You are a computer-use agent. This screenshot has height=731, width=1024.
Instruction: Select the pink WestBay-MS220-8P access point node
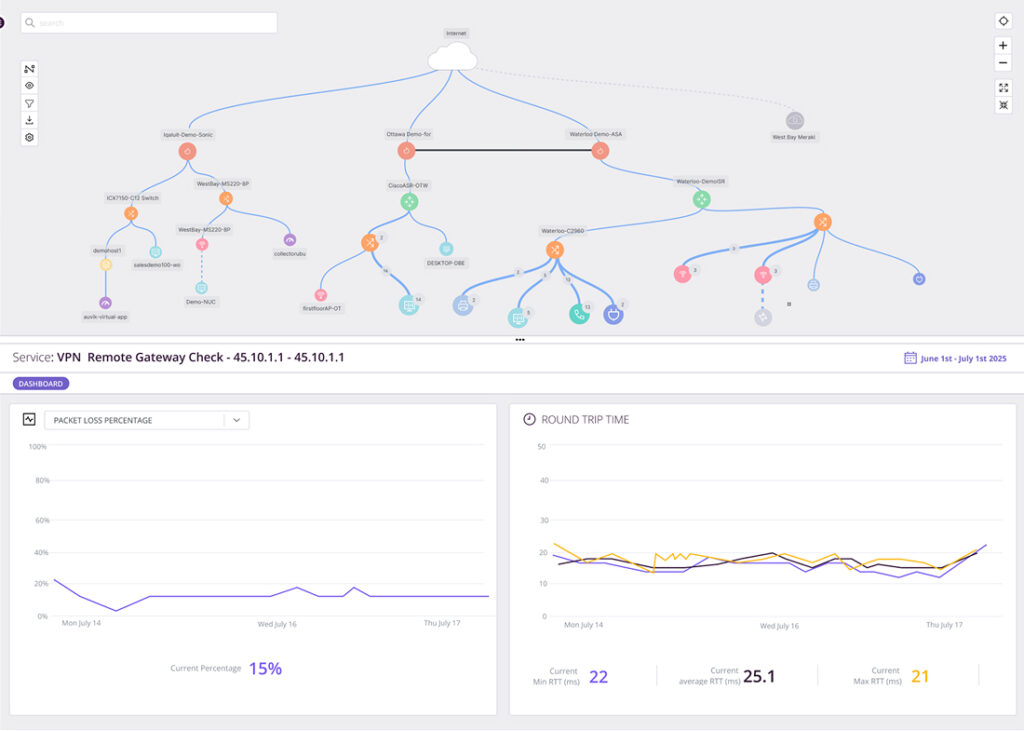(x=202, y=244)
